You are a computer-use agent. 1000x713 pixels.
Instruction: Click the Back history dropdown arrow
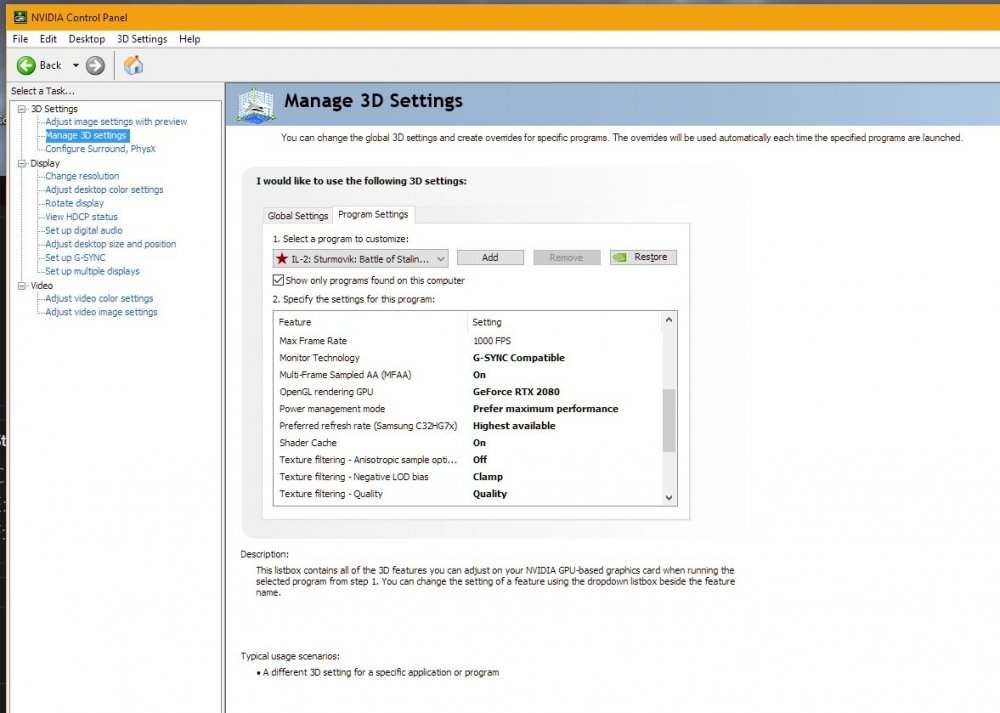coord(75,66)
